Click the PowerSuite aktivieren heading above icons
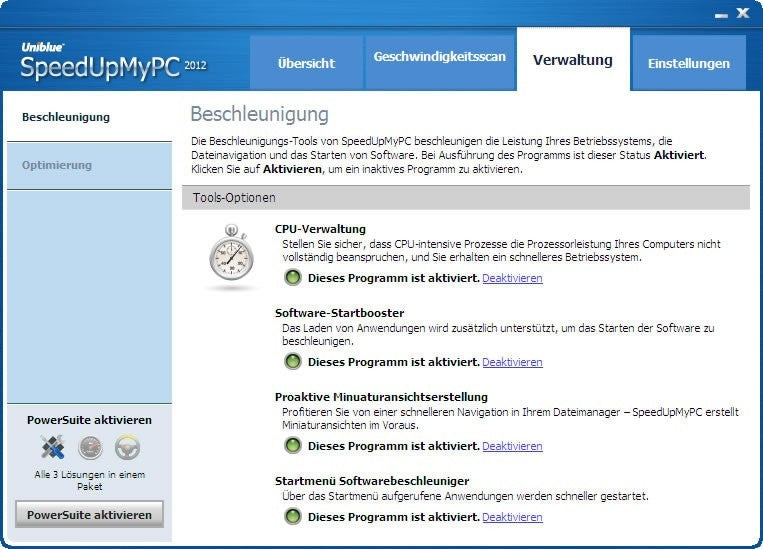Image resolution: width=763 pixels, height=549 pixels. pos(90,420)
